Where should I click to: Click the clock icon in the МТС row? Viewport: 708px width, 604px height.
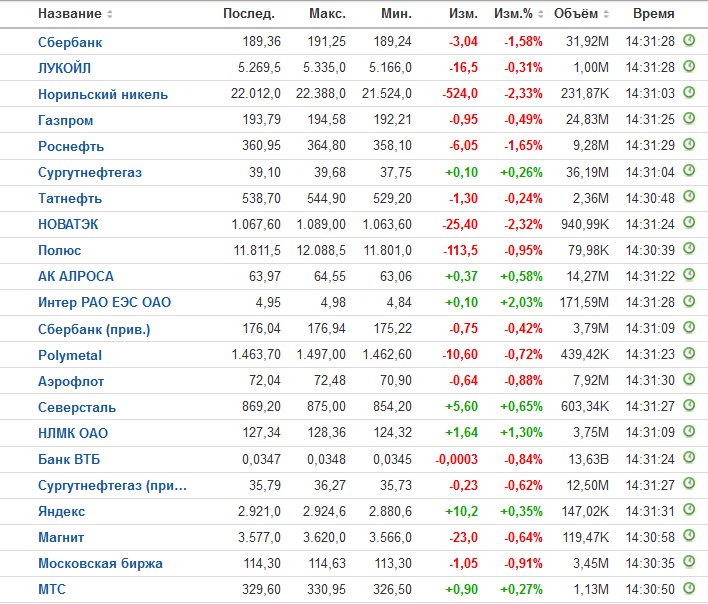(689, 588)
